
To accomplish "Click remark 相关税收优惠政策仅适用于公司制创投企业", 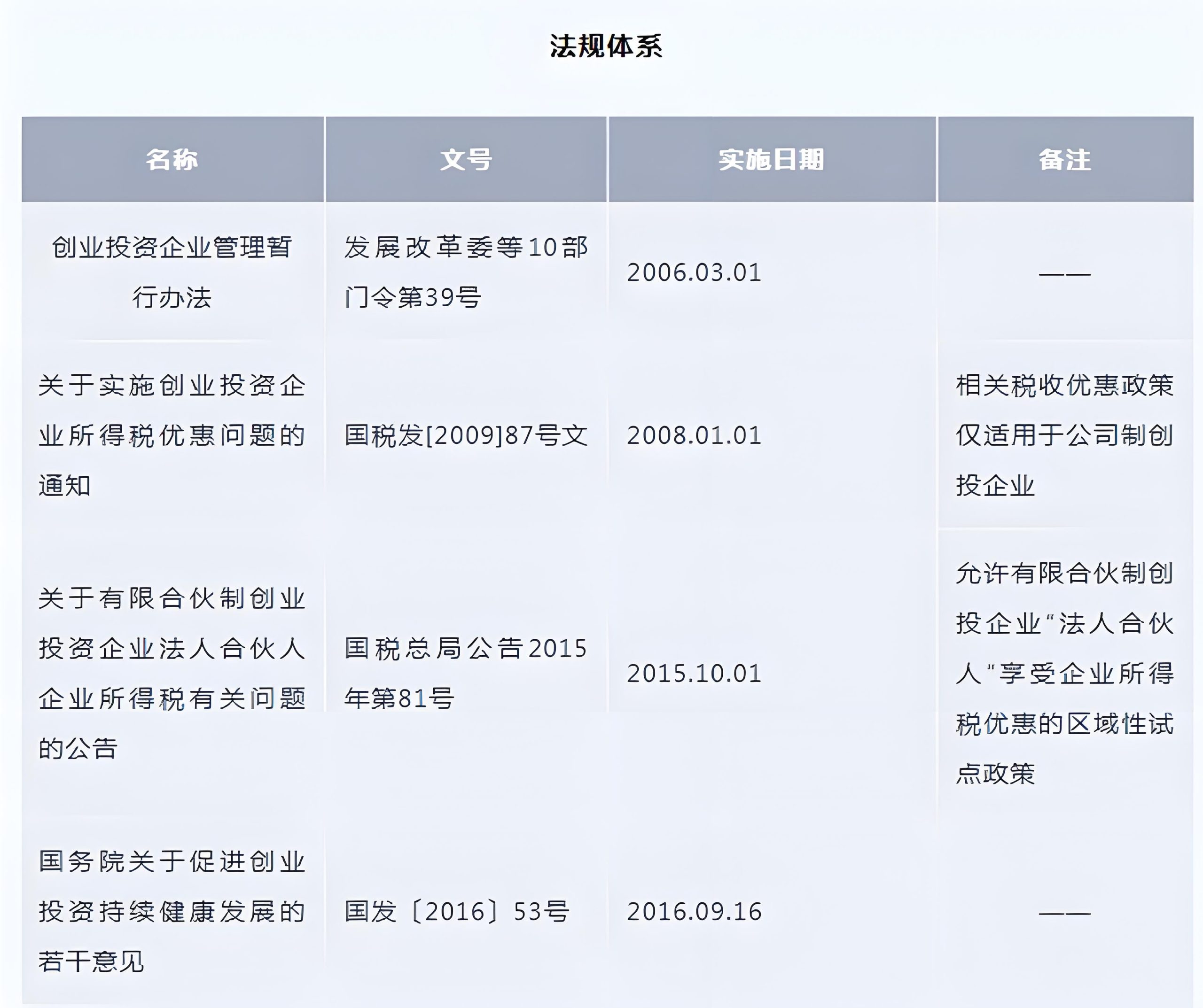I will [x=1064, y=435].
